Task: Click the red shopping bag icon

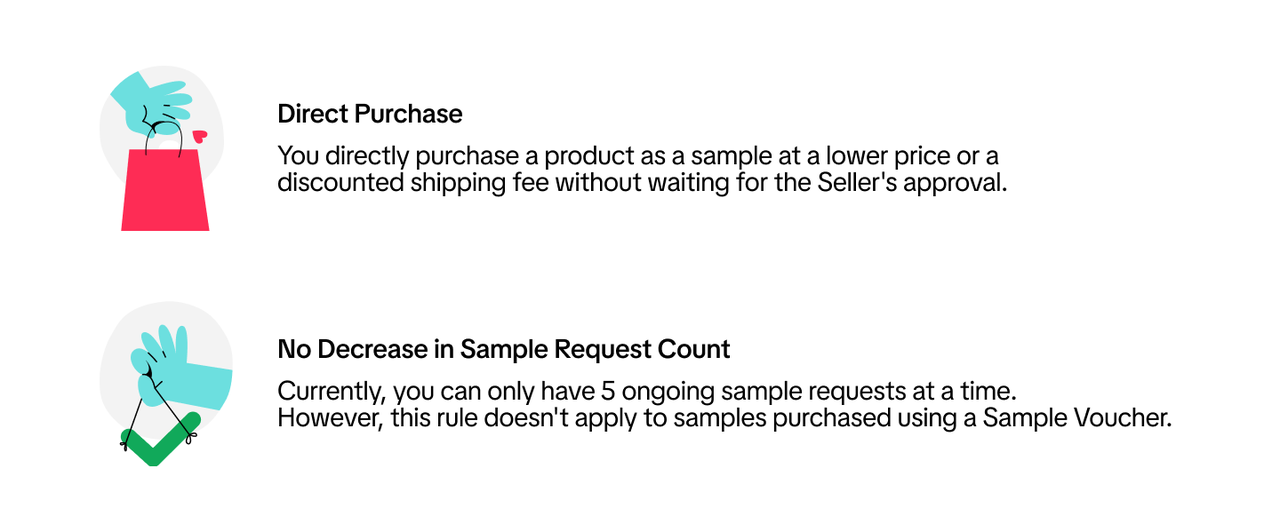Action: click(165, 195)
